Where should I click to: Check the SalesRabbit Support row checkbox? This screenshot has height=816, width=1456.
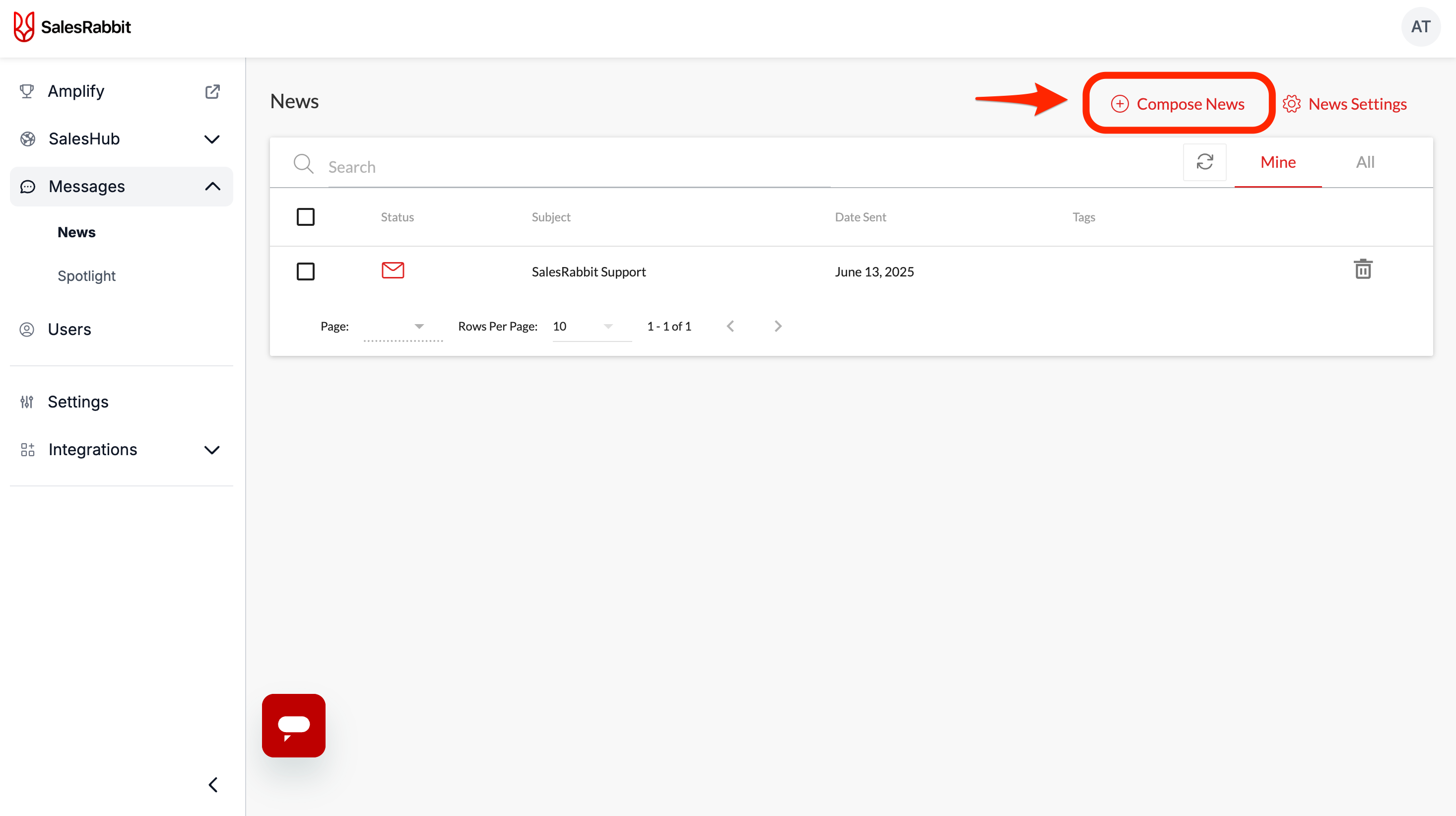tap(305, 272)
